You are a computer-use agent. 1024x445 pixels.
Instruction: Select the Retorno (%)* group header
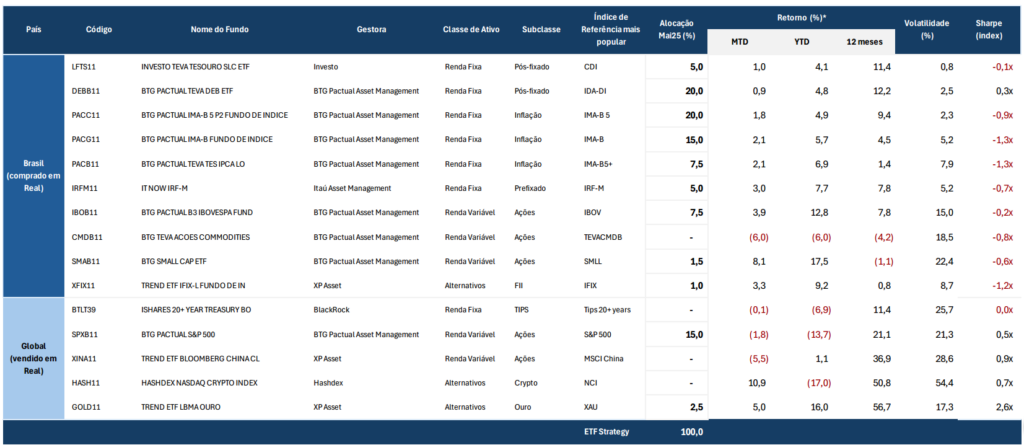pyautogui.click(x=801, y=18)
